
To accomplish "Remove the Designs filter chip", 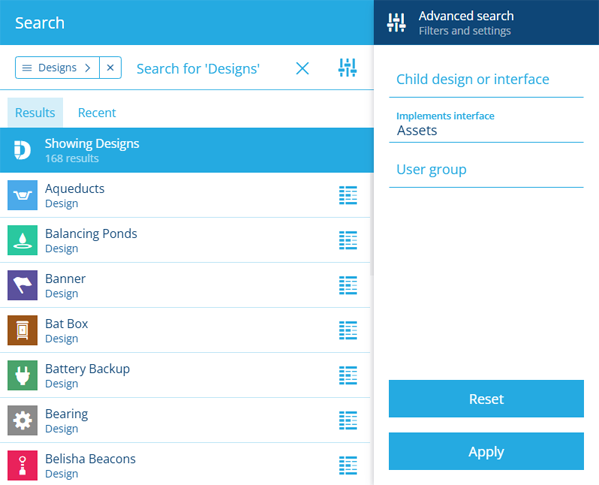I will (x=110, y=68).
